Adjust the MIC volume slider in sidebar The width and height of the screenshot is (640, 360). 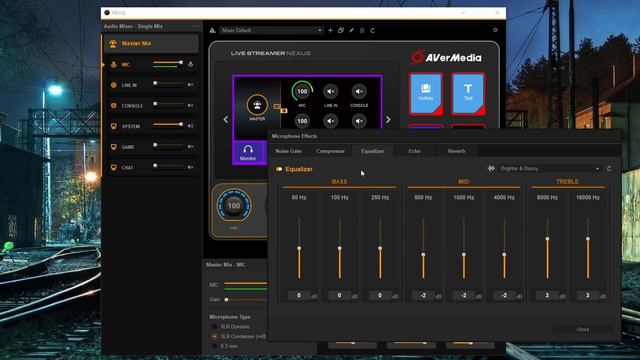[x=168, y=62]
